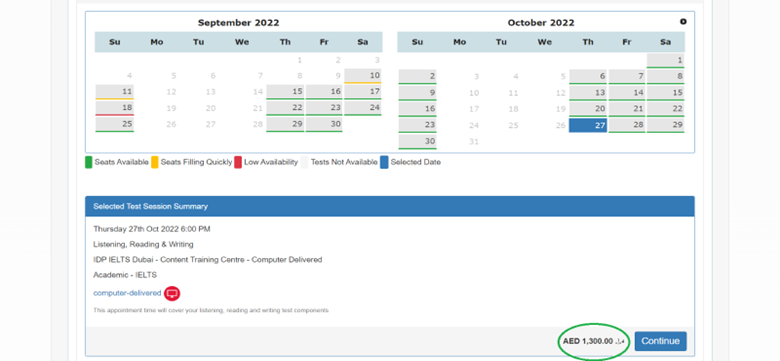Screen dimensions: 780x361
Task: Select September 11 date cell
Action: click(x=114, y=92)
